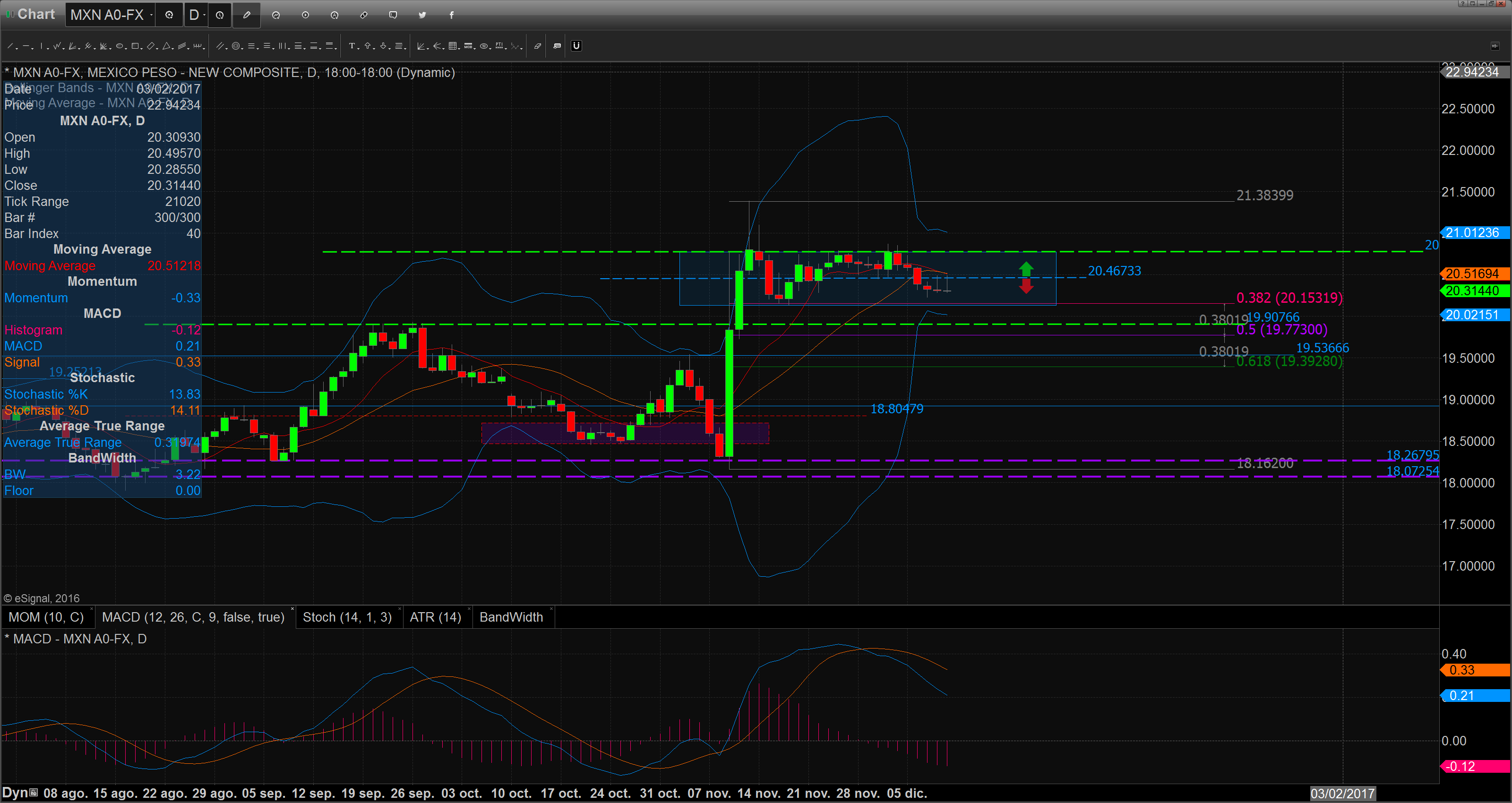Screen dimensions: 1512x803
Task: Select the ellipse drawing tool
Action: click(x=119, y=46)
